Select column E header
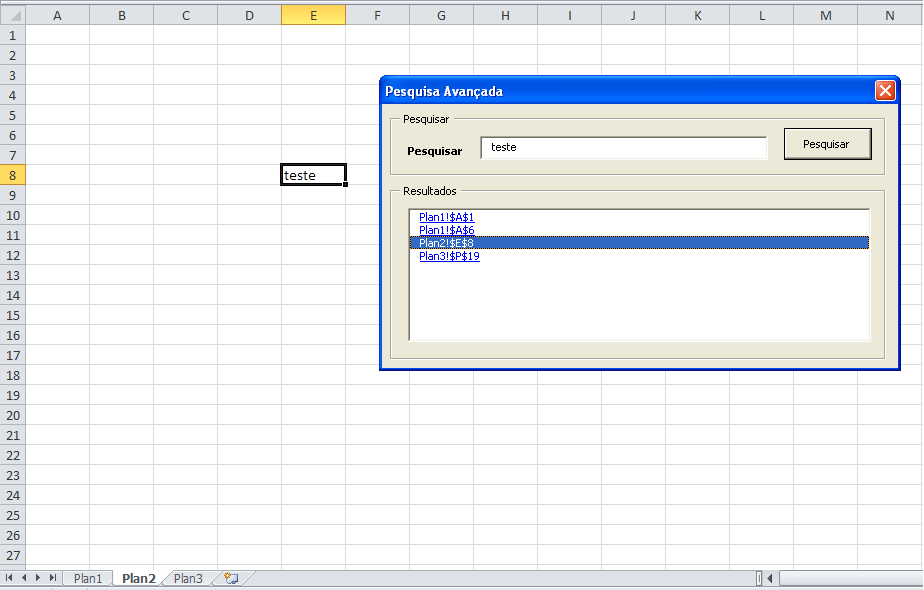This screenshot has width=924, height=590. coord(313,15)
